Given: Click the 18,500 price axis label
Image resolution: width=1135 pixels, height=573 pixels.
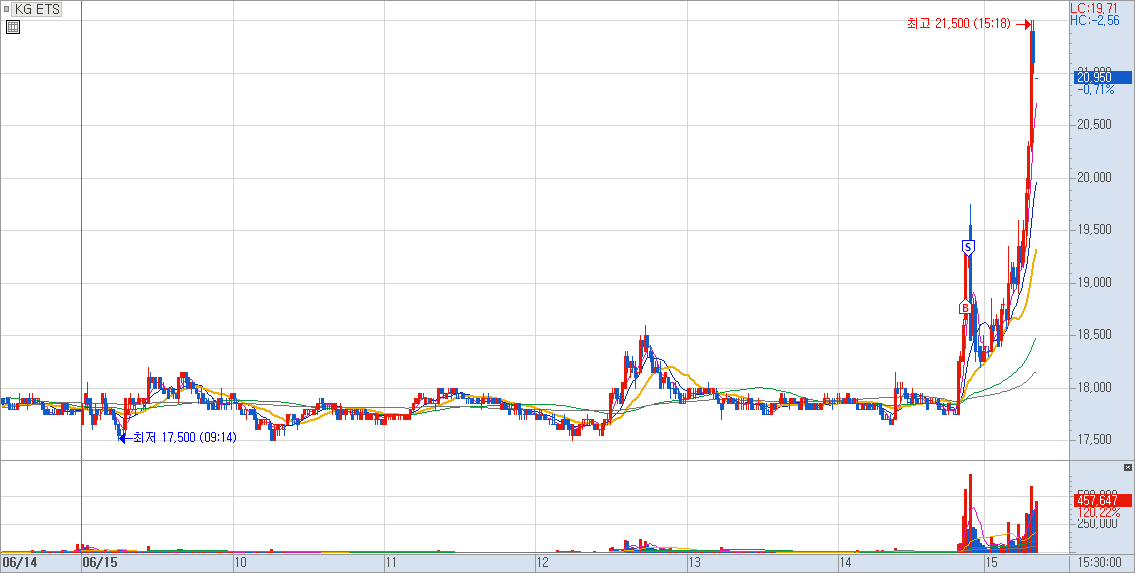Looking at the screenshot, I should tap(1094, 334).
